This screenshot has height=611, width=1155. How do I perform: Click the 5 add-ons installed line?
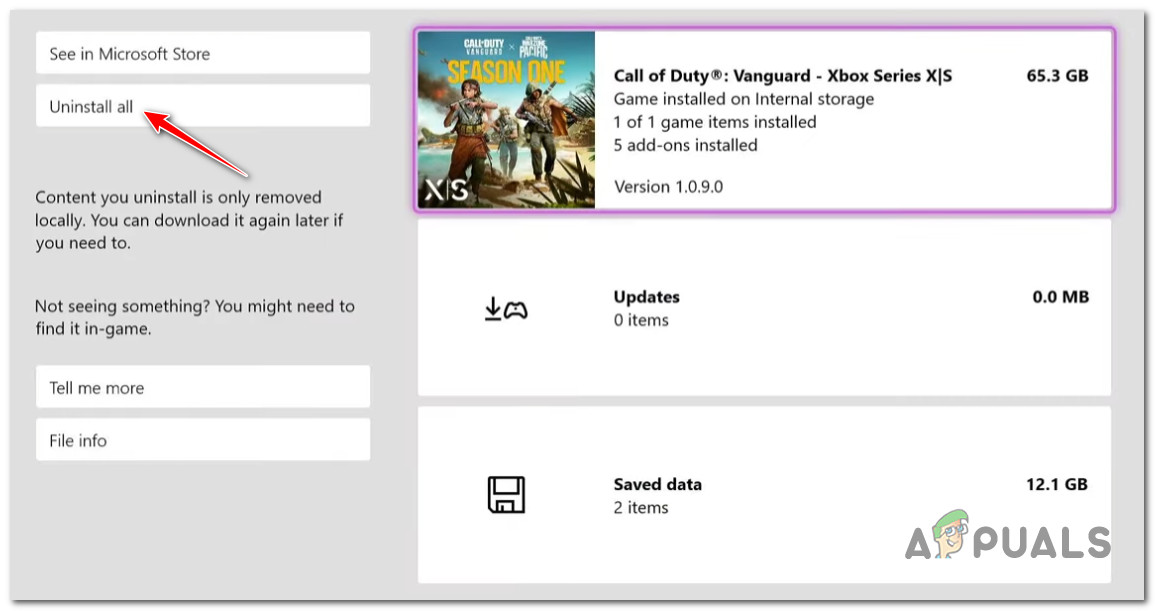click(x=685, y=144)
